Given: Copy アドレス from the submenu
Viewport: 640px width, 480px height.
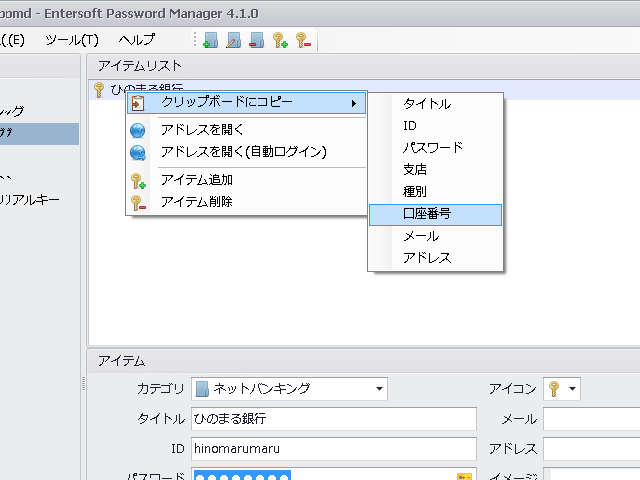Looking at the screenshot, I should 435,258.
